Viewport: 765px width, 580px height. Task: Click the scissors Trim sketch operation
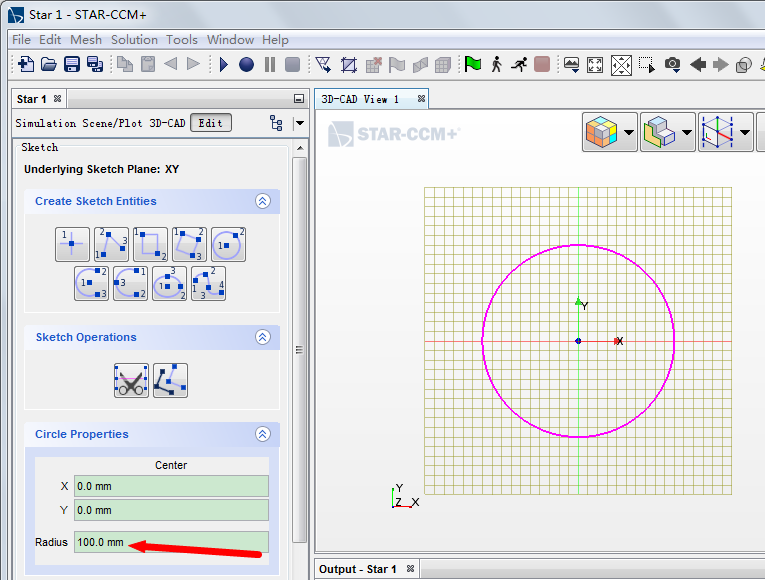[131, 380]
